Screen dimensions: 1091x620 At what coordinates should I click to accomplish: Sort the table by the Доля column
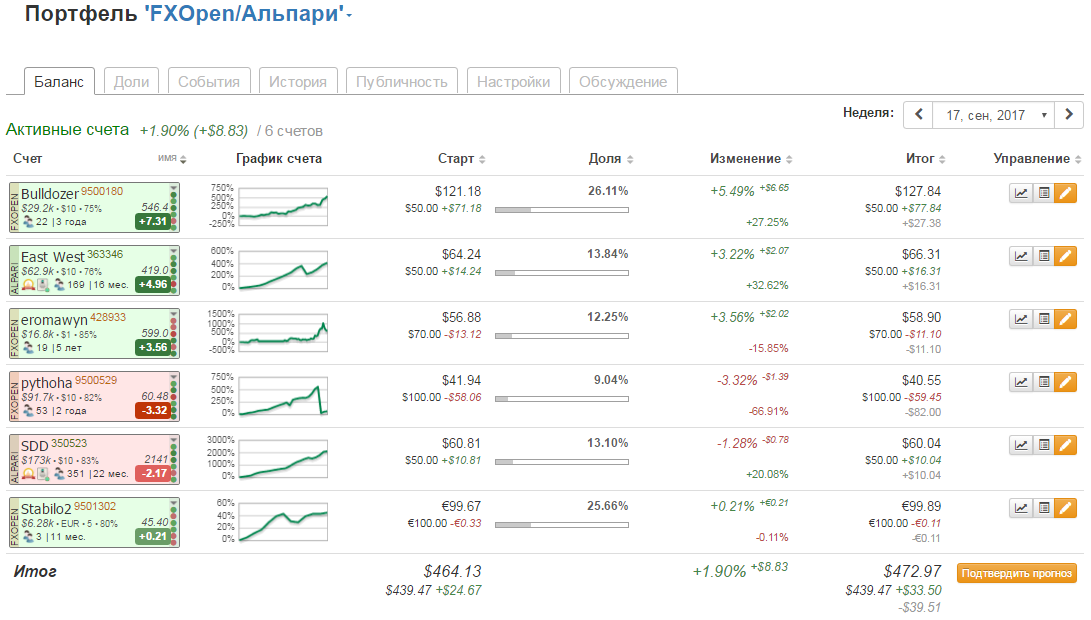[x=610, y=159]
